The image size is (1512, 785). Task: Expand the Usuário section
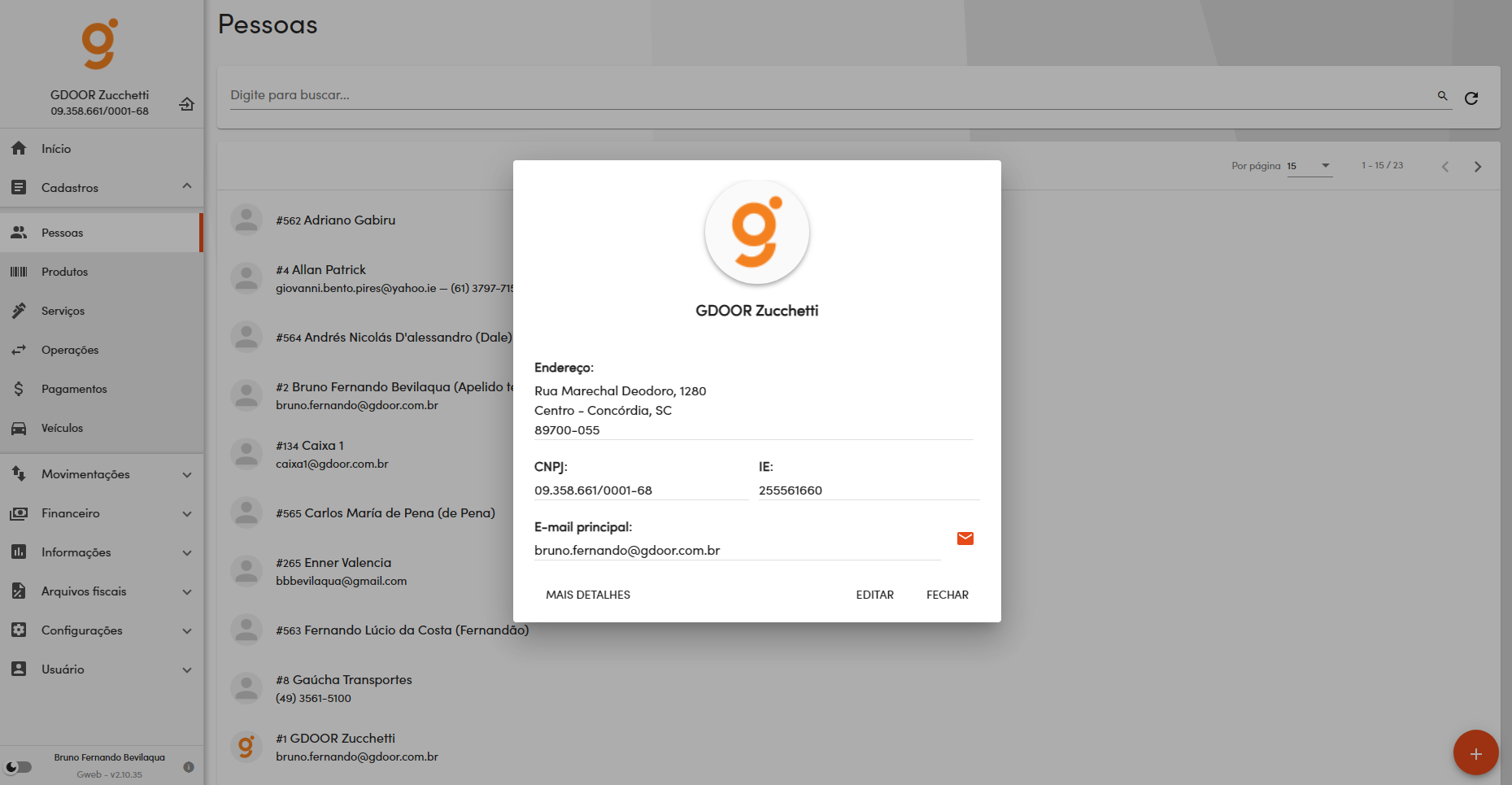102,669
